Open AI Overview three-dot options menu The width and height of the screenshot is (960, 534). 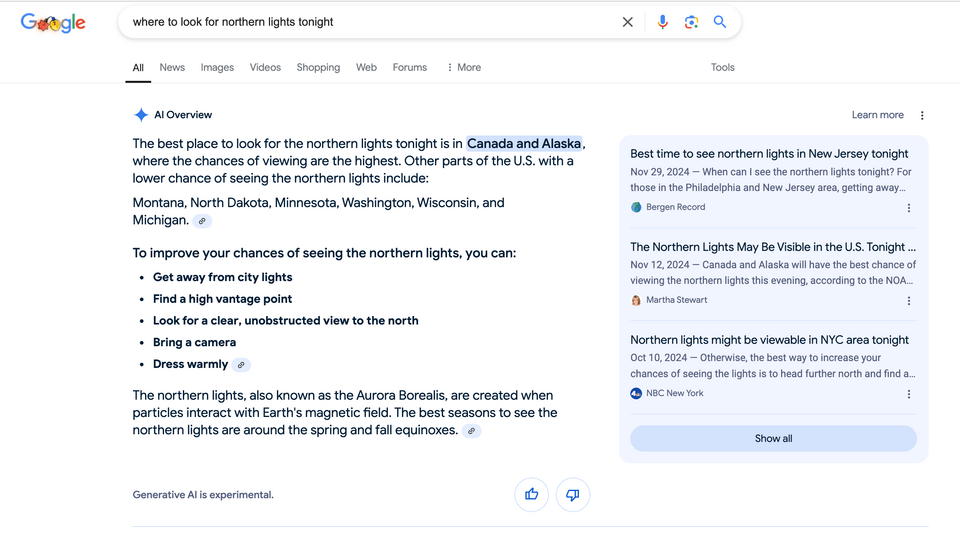922,115
